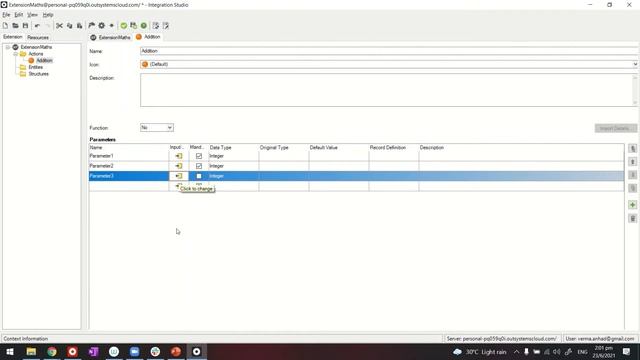This screenshot has height=360, width=640.
Task: Click the move parameter down icon
Action: (632, 175)
